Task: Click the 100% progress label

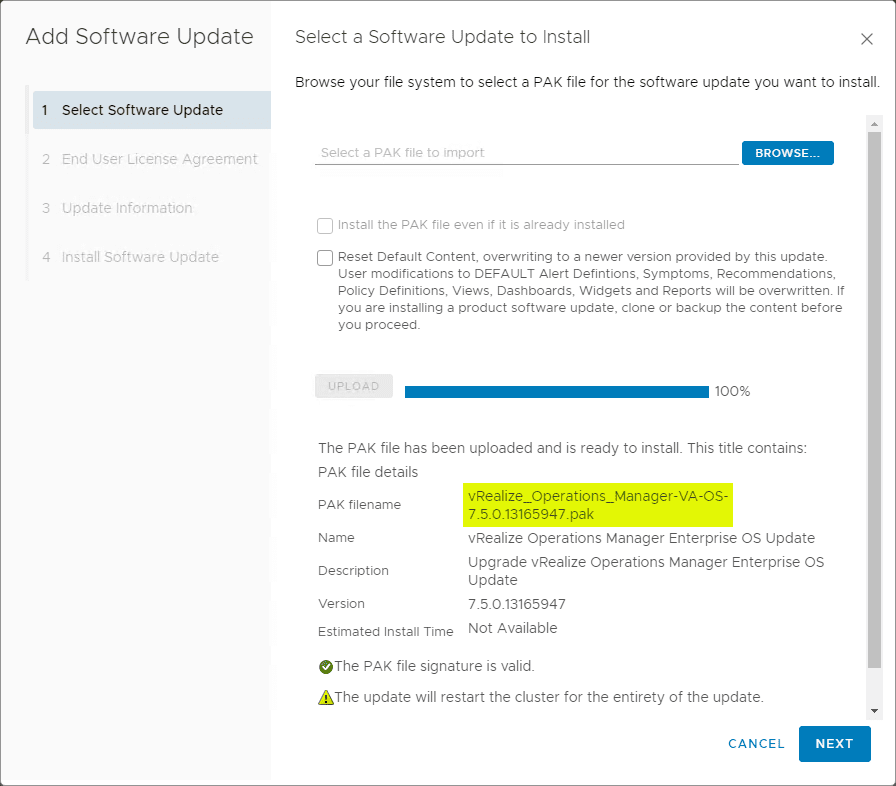Action: click(732, 392)
